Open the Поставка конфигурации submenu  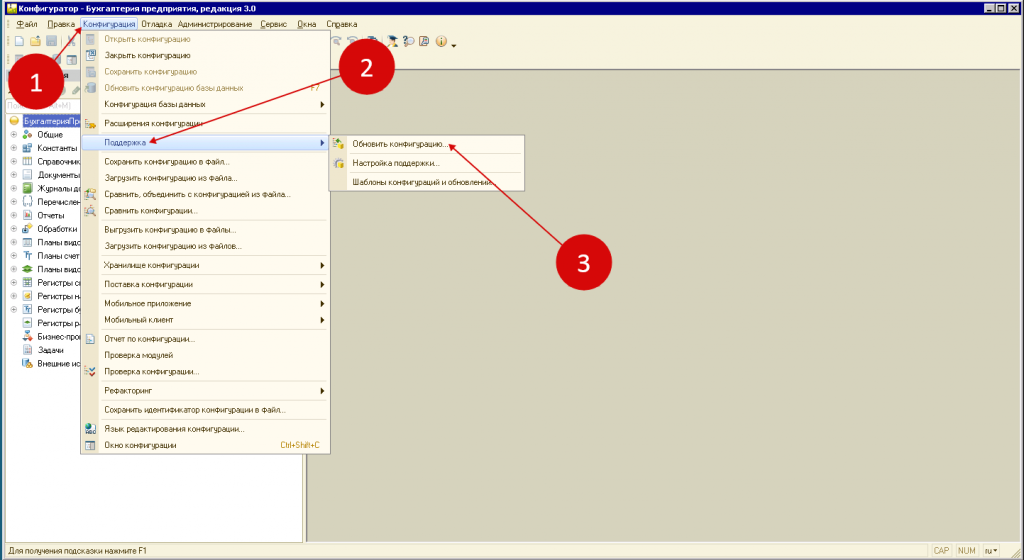pyautogui.click(x=206, y=285)
